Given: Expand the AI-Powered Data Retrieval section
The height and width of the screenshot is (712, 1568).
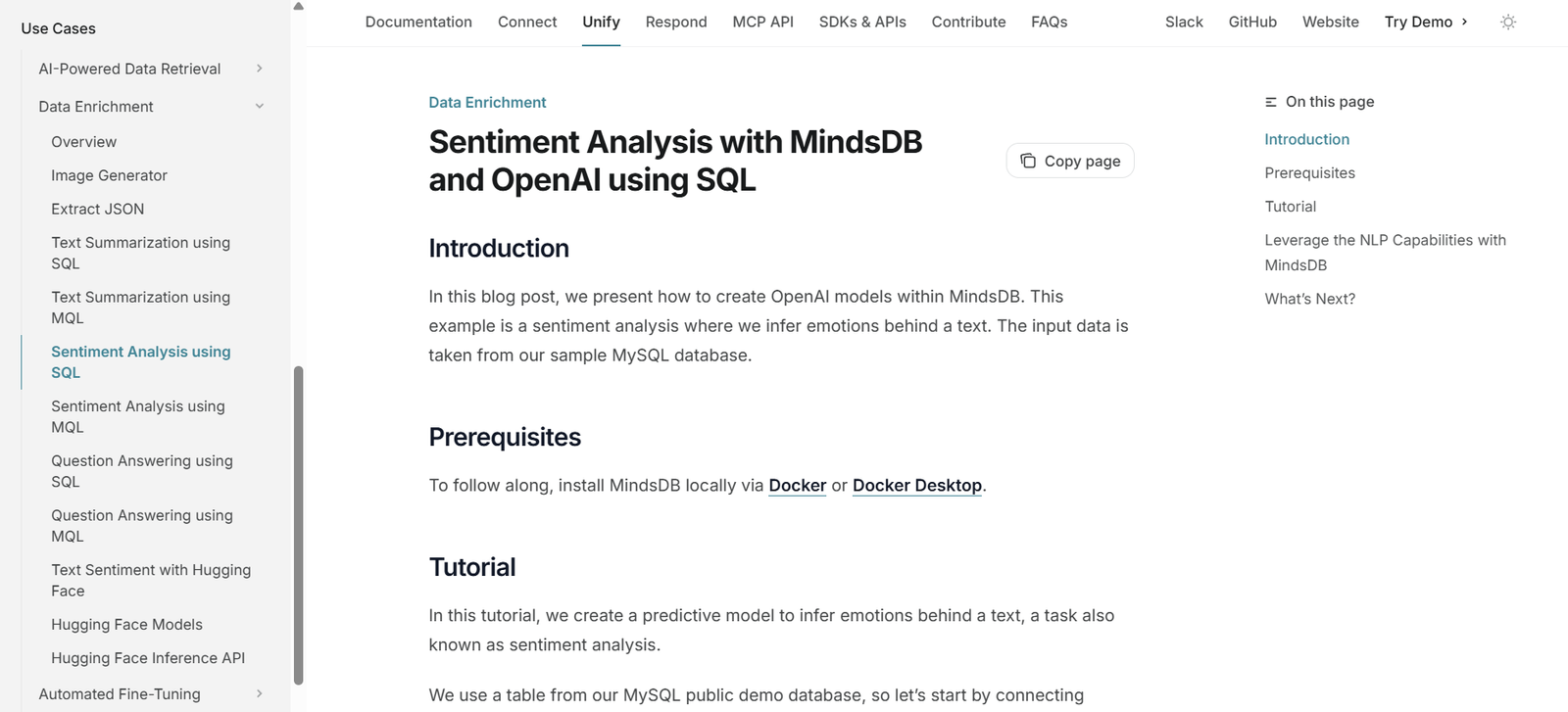Looking at the screenshot, I should click(260, 69).
